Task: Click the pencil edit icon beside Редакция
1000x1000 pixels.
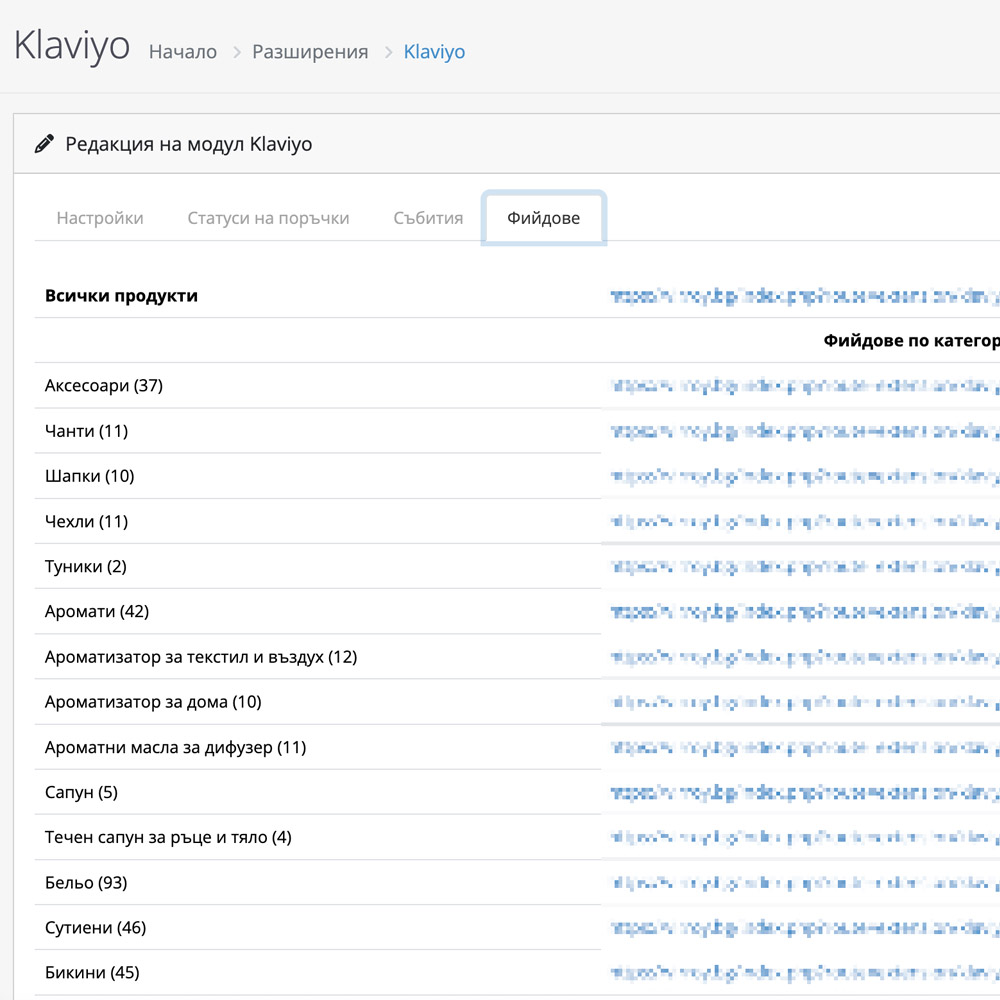Action: [x=44, y=144]
